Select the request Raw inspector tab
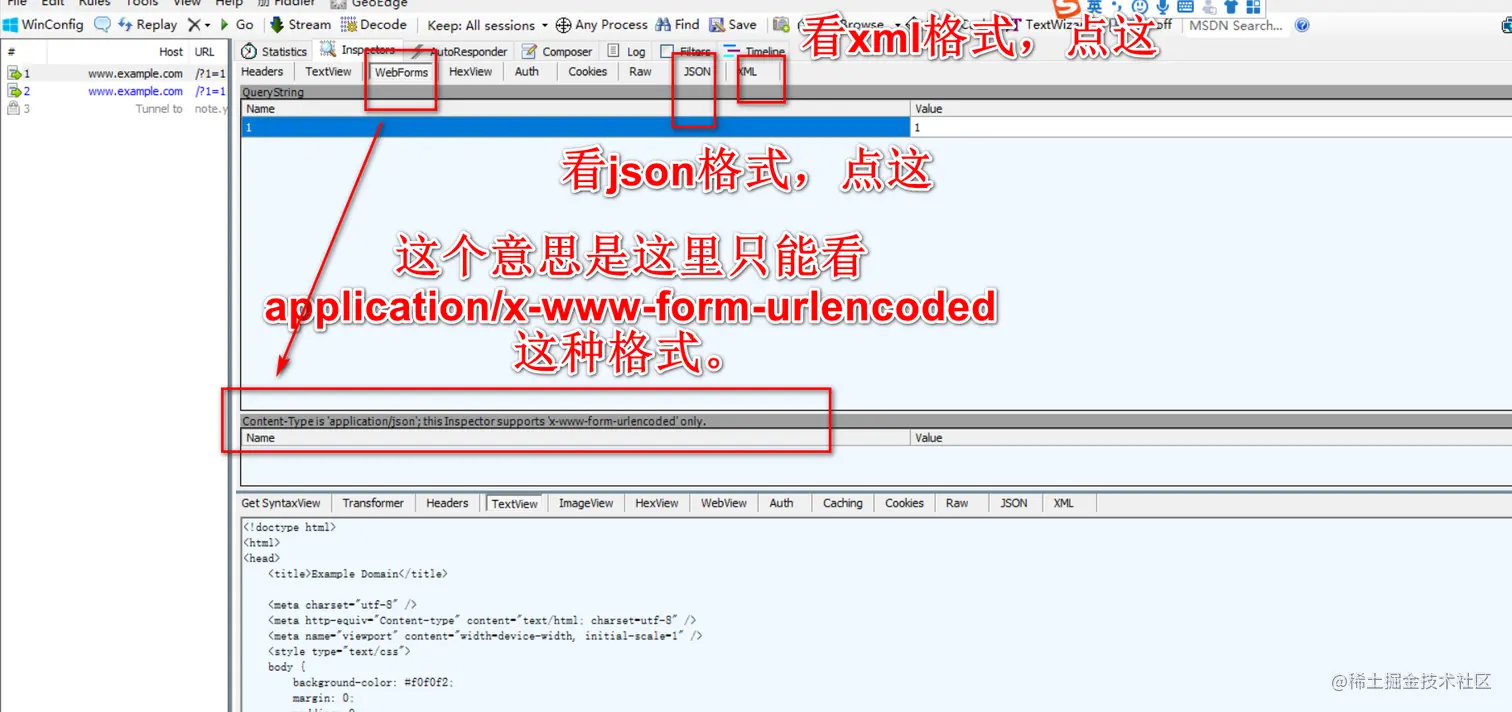Screen dimensions: 1512x712 [640, 72]
